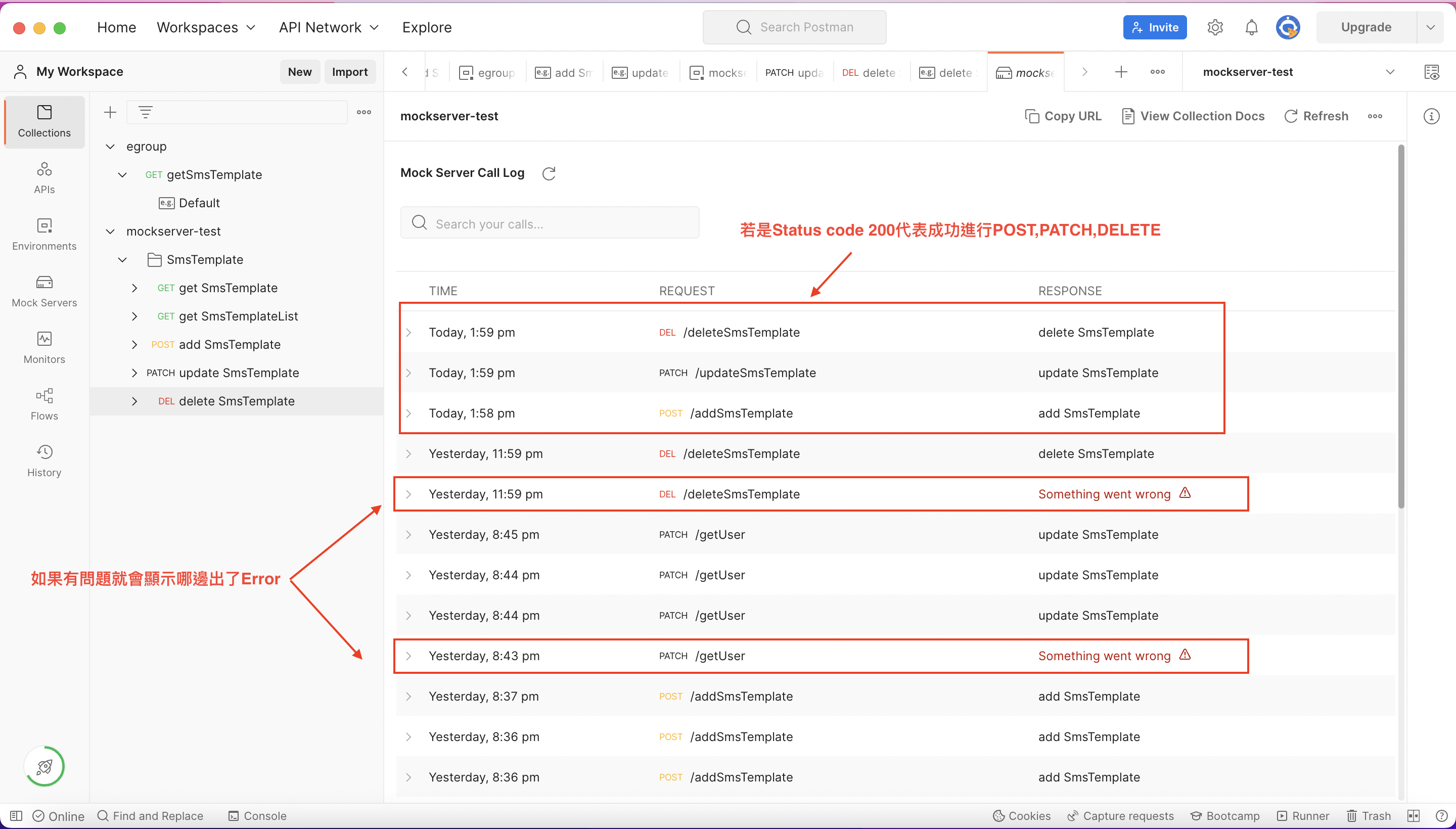This screenshot has height=829, width=1456.
Task: Collapse the egroup collection
Action: coord(110,146)
